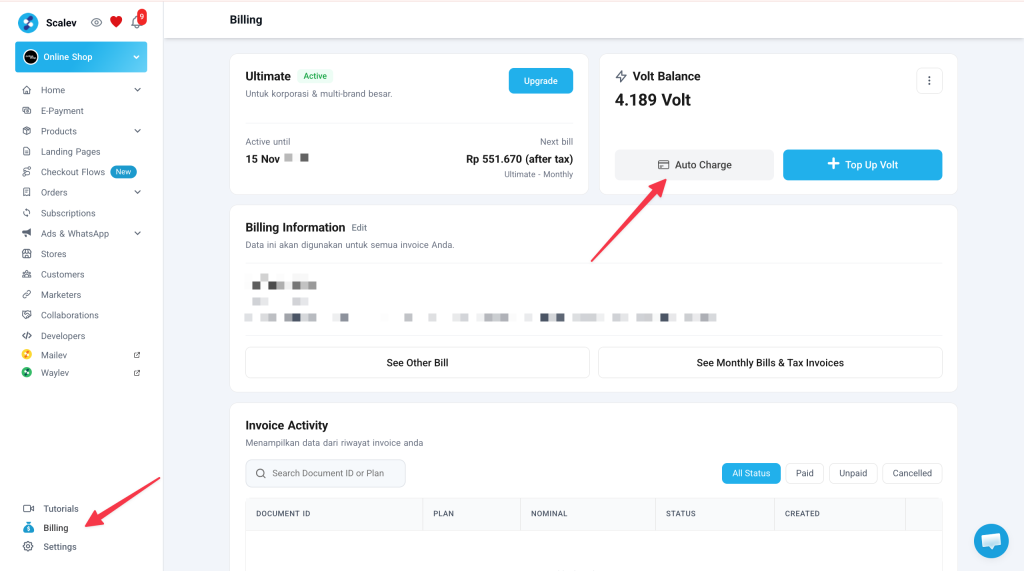This screenshot has width=1024, height=571.
Task: Click the Home sidebar icon
Action: (27, 90)
